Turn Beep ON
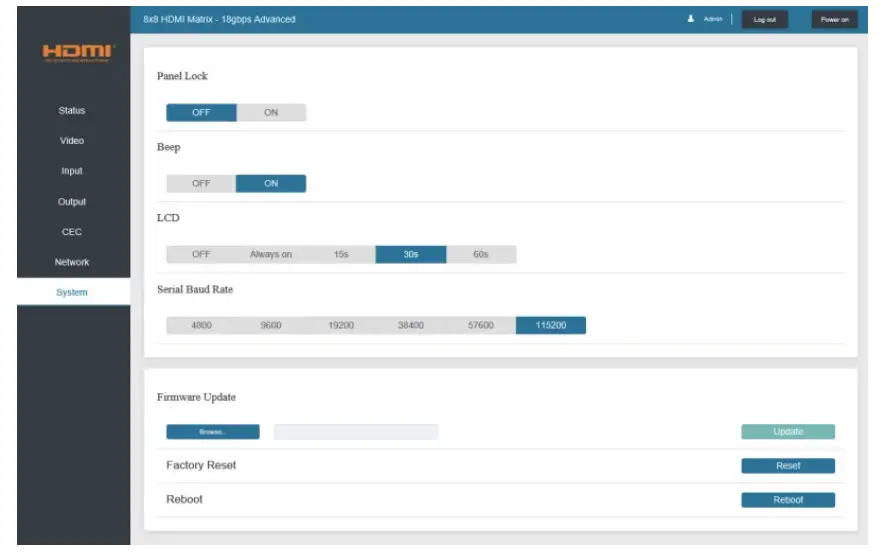The height and width of the screenshot is (554, 885). coord(271,184)
